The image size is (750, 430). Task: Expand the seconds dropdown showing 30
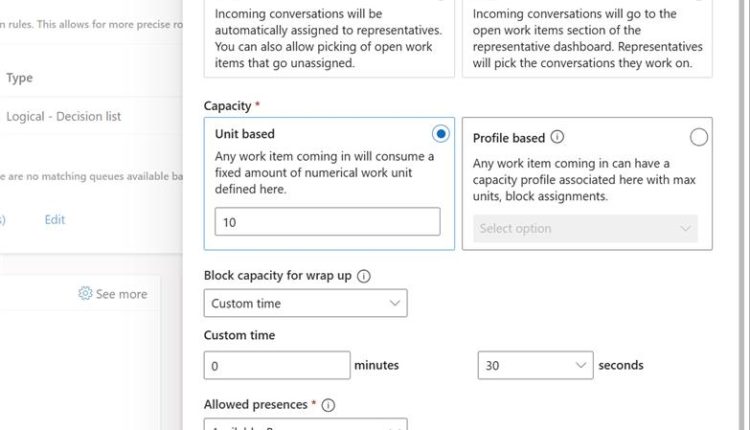point(535,366)
